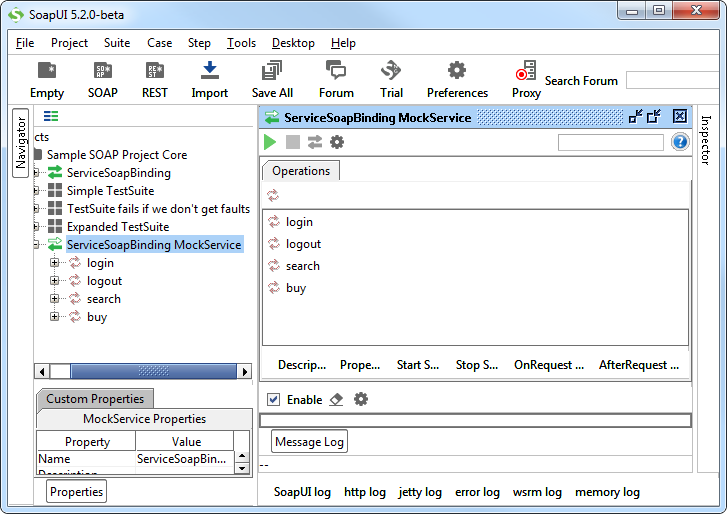The height and width of the screenshot is (514, 727).
Task: Open the http log tab
Action: click(x=365, y=492)
